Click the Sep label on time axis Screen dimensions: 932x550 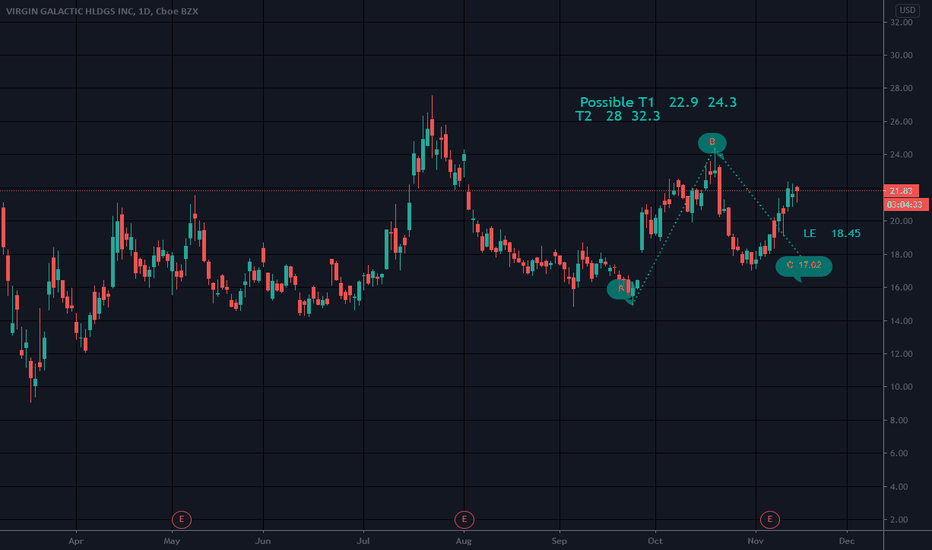click(x=559, y=541)
